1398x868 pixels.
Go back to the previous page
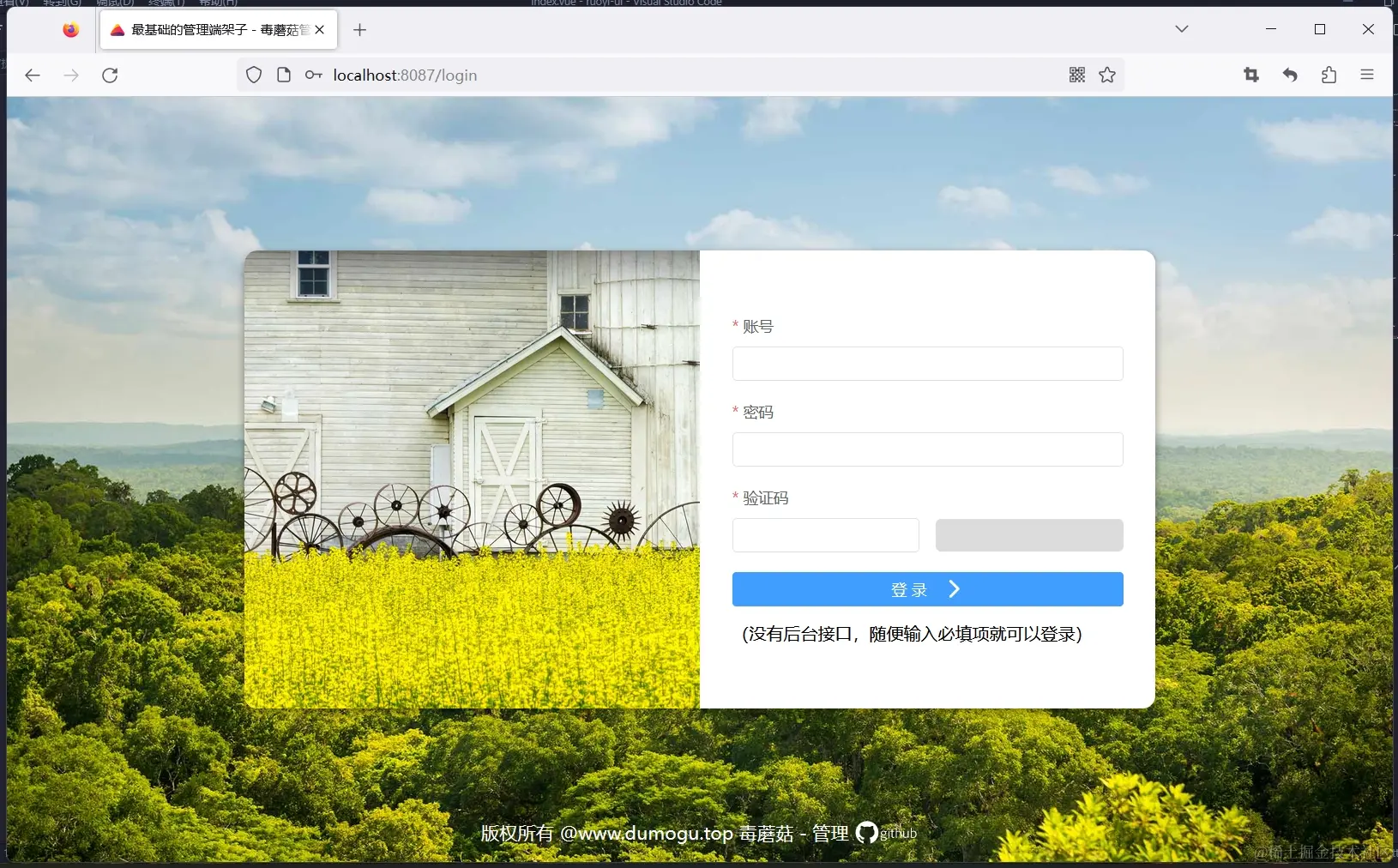click(33, 75)
